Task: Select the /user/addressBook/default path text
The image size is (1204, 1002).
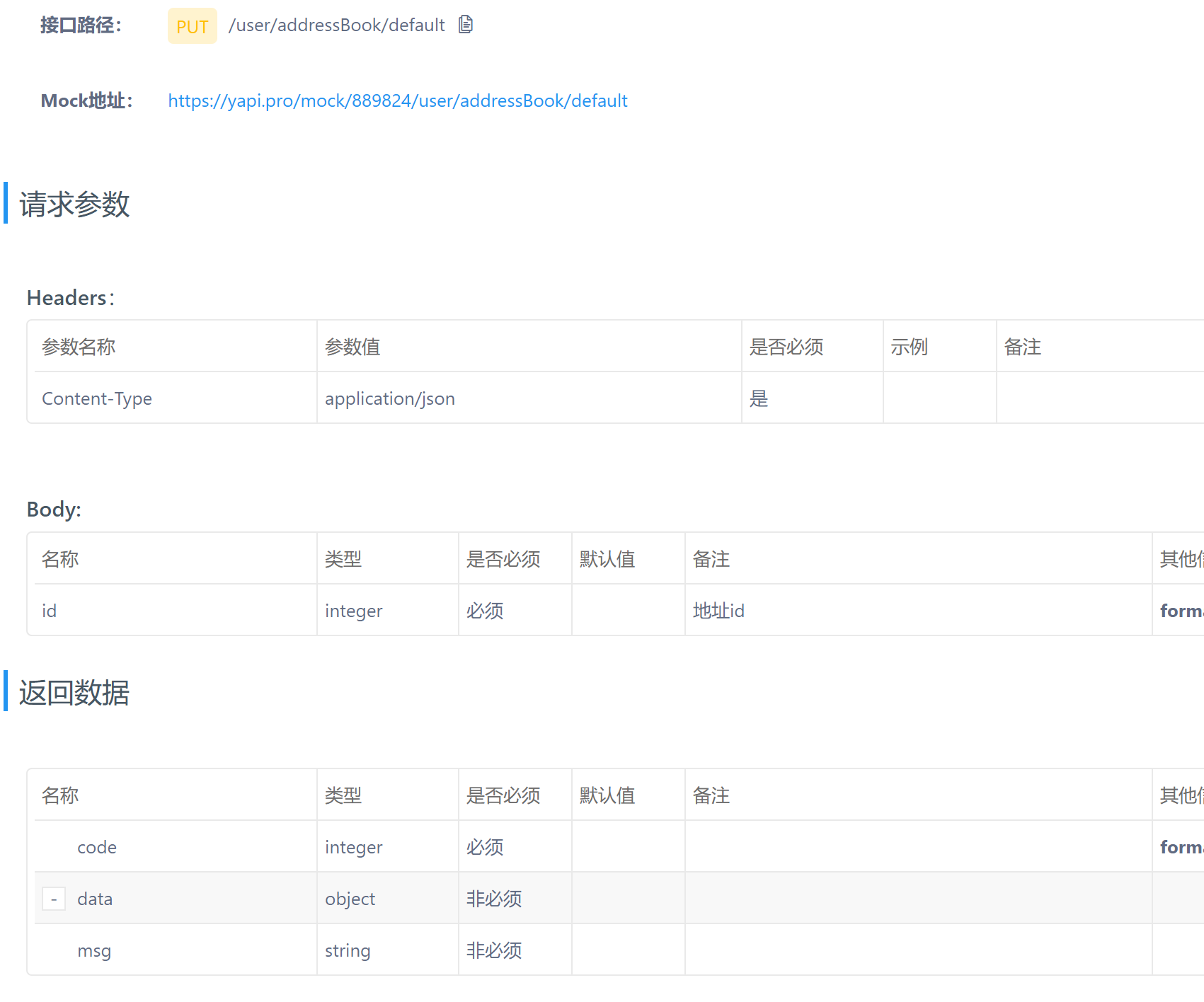Action: coord(337,25)
